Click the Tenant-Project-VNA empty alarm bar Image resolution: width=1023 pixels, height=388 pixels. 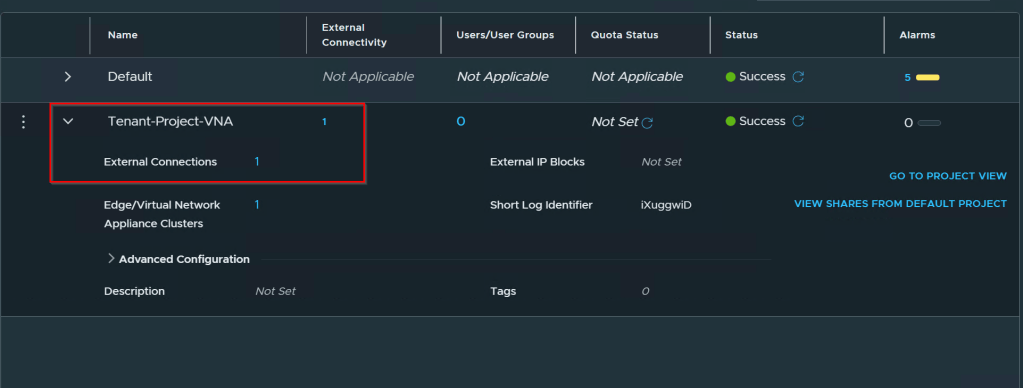[929, 123]
